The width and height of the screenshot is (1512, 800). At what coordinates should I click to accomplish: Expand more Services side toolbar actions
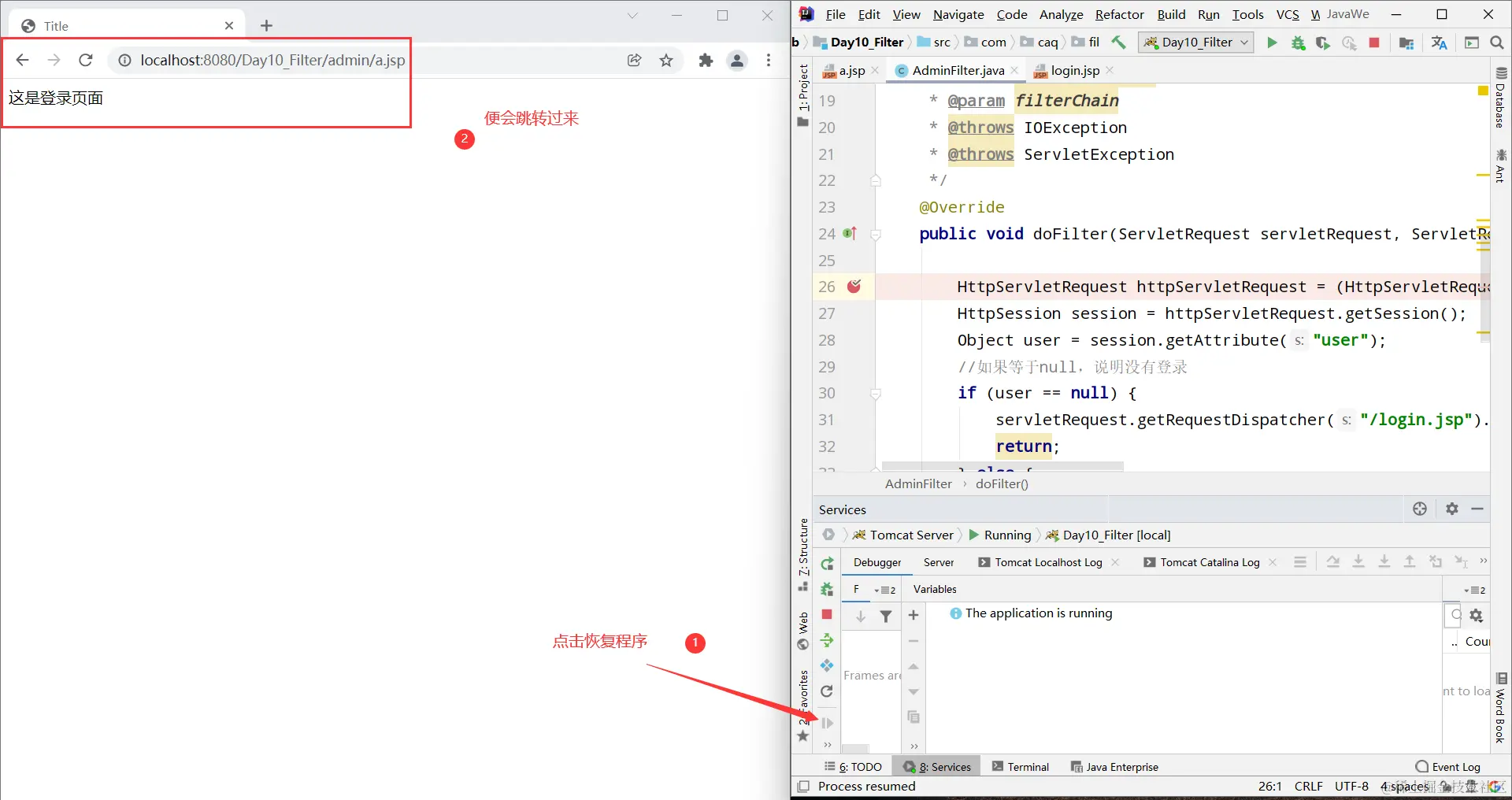pyautogui.click(x=827, y=745)
